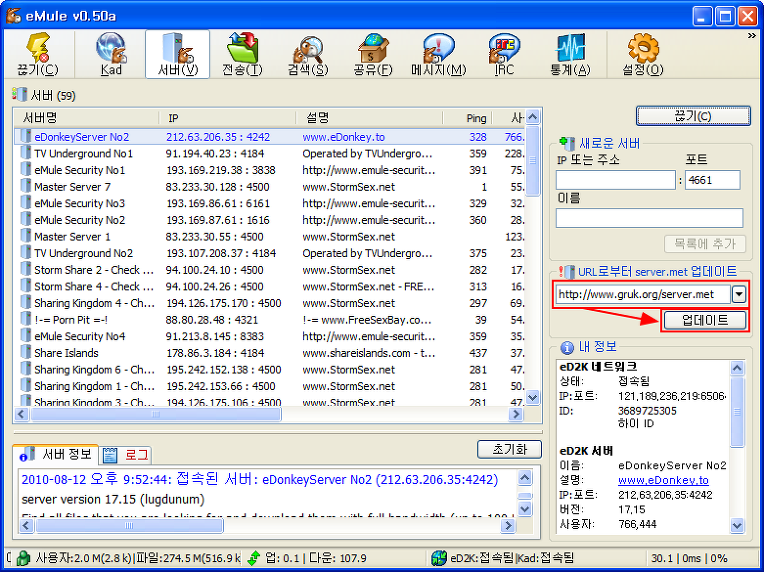Click server list scrollbar down arrow
764x572 pixels.
pyautogui.click(x=532, y=397)
